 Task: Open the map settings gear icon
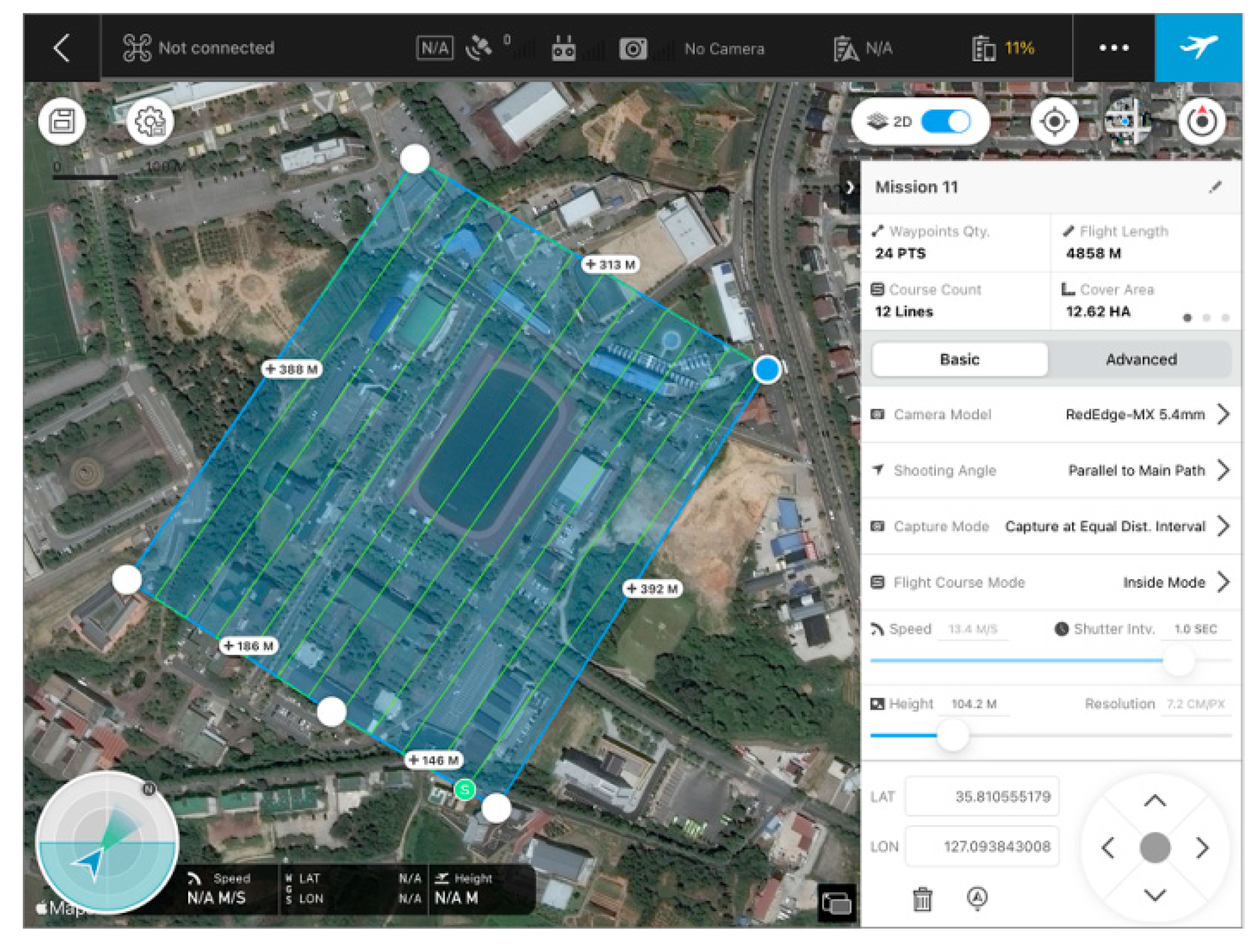(150, 122)
